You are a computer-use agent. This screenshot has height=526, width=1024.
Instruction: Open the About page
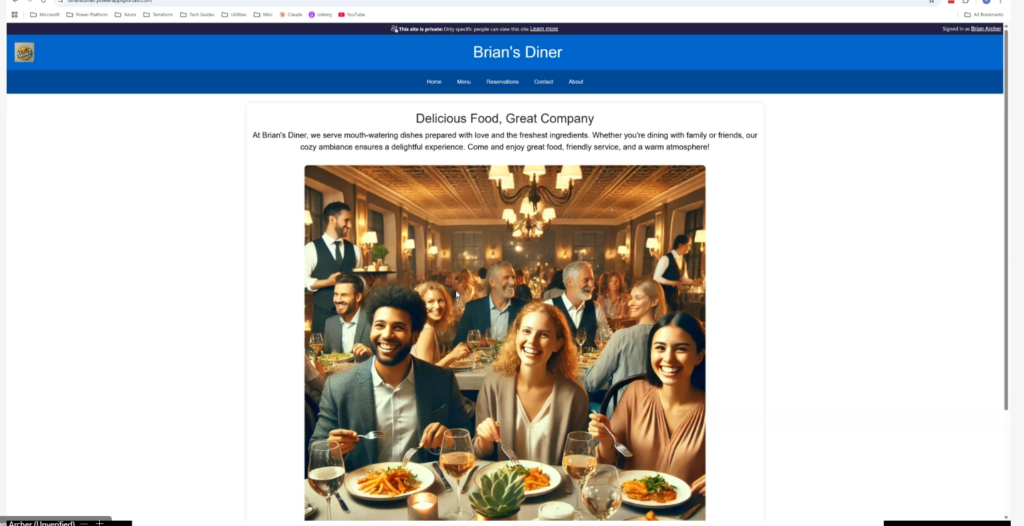coord(575,82)
